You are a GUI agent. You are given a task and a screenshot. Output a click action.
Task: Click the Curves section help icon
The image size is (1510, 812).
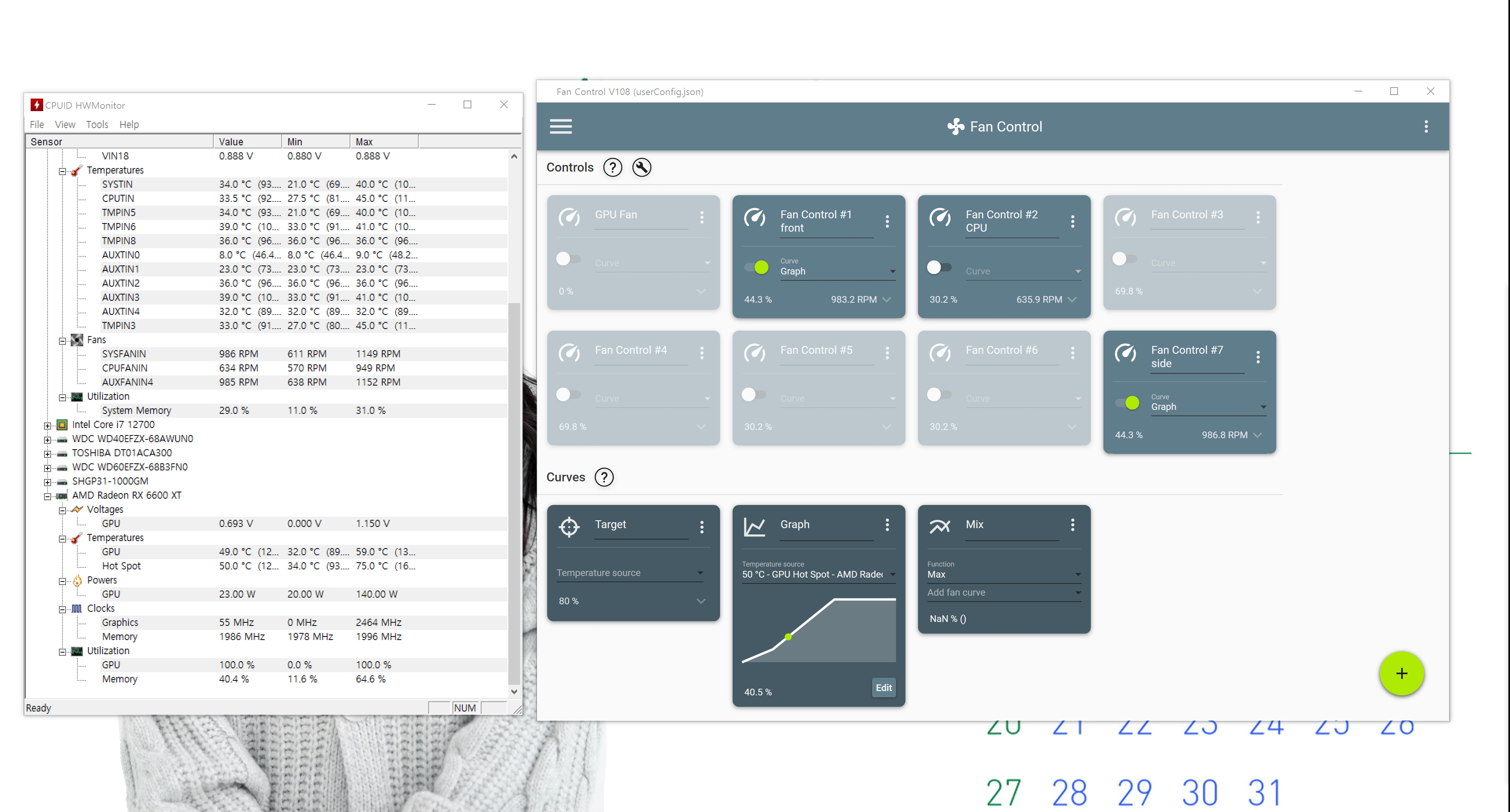pyautogui.click(x=604, y=477)
